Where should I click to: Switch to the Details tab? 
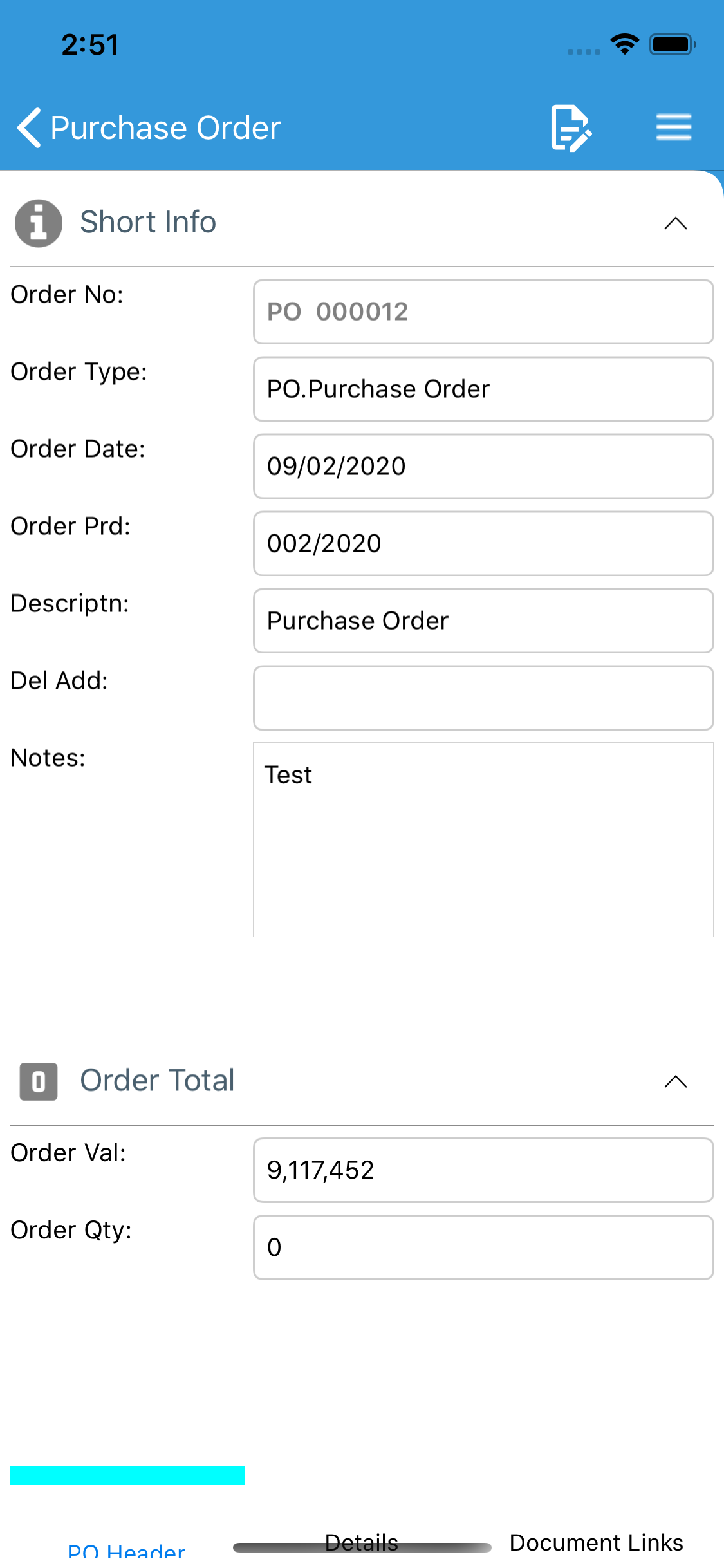362,1543
